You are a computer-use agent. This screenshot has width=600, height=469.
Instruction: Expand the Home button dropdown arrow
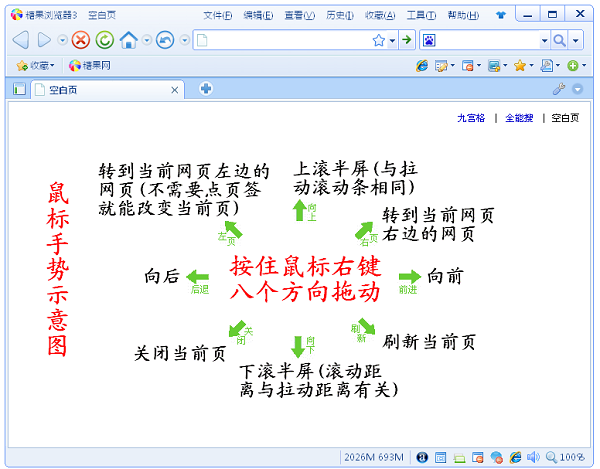tap(146, 40)
